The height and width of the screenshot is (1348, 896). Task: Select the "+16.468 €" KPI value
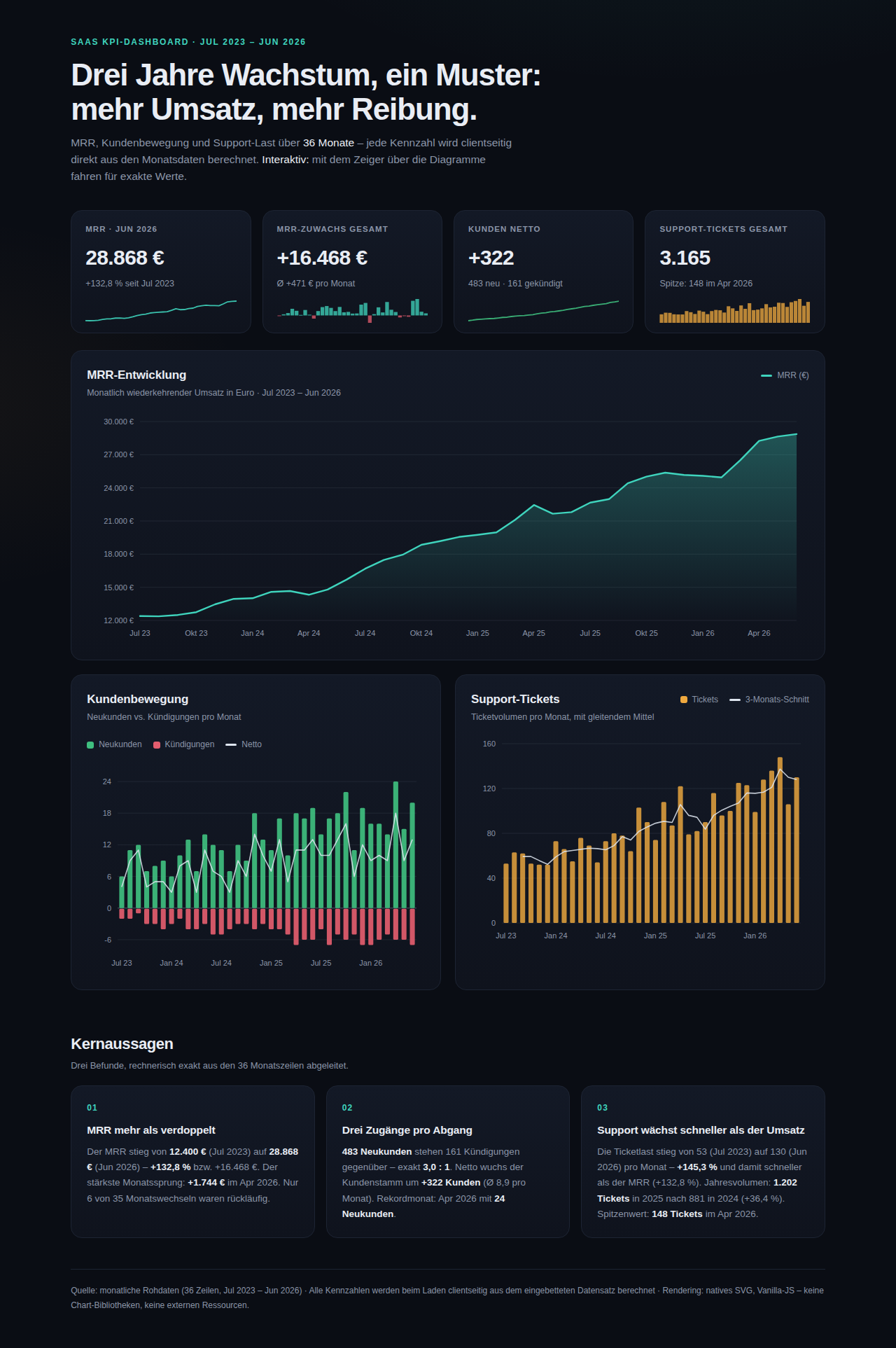coord(322,258)
